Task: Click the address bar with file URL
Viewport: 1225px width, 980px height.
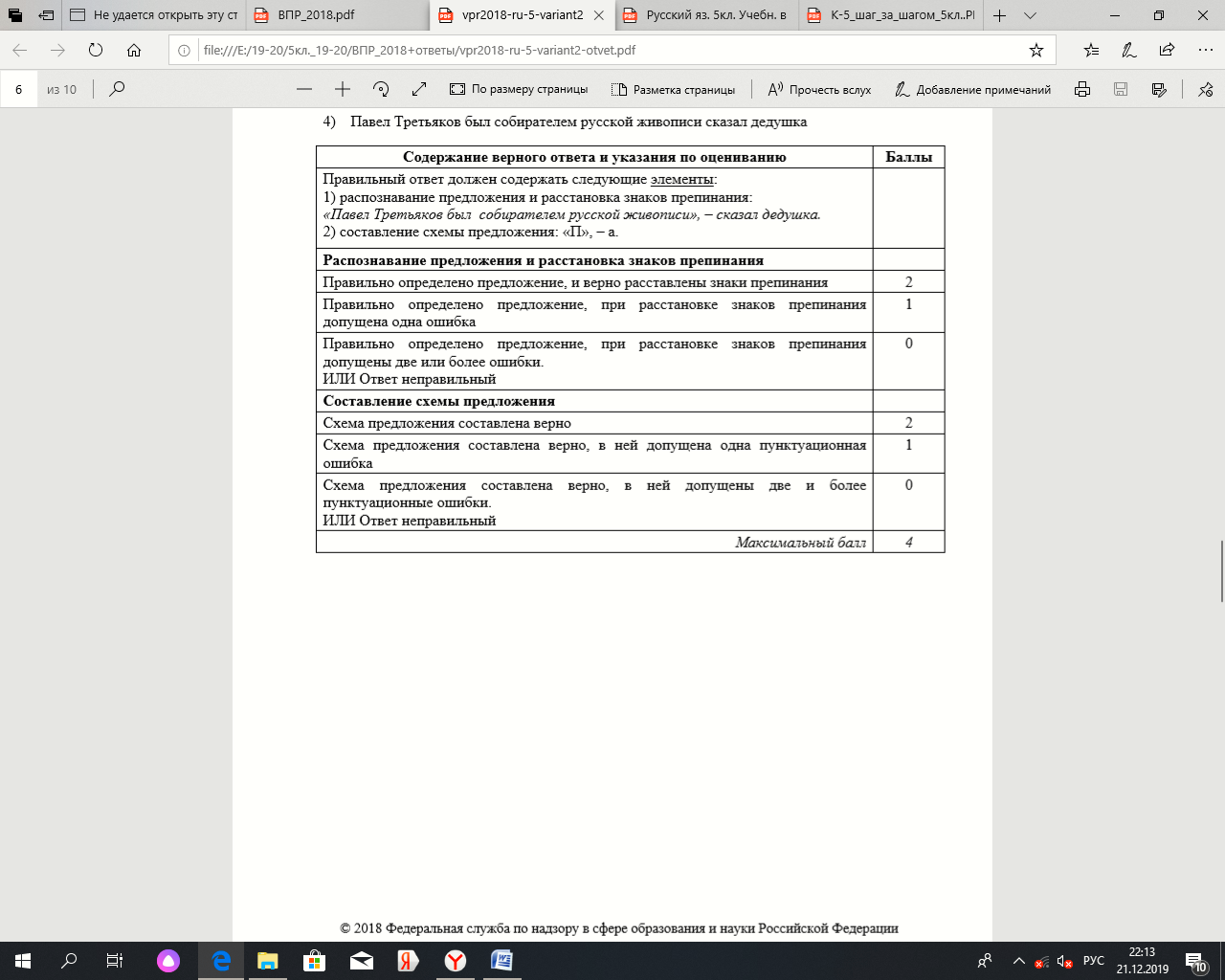Action: point(612,51)
